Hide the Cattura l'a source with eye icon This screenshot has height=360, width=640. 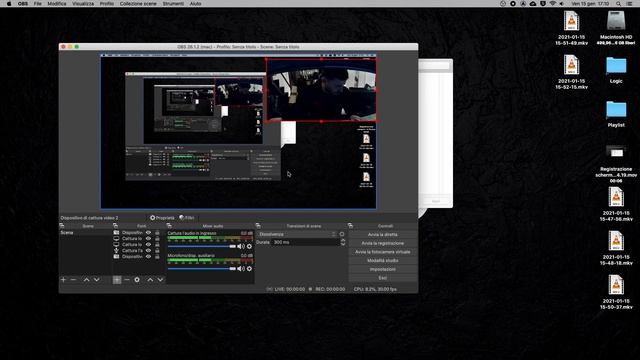tap(149, 251)
